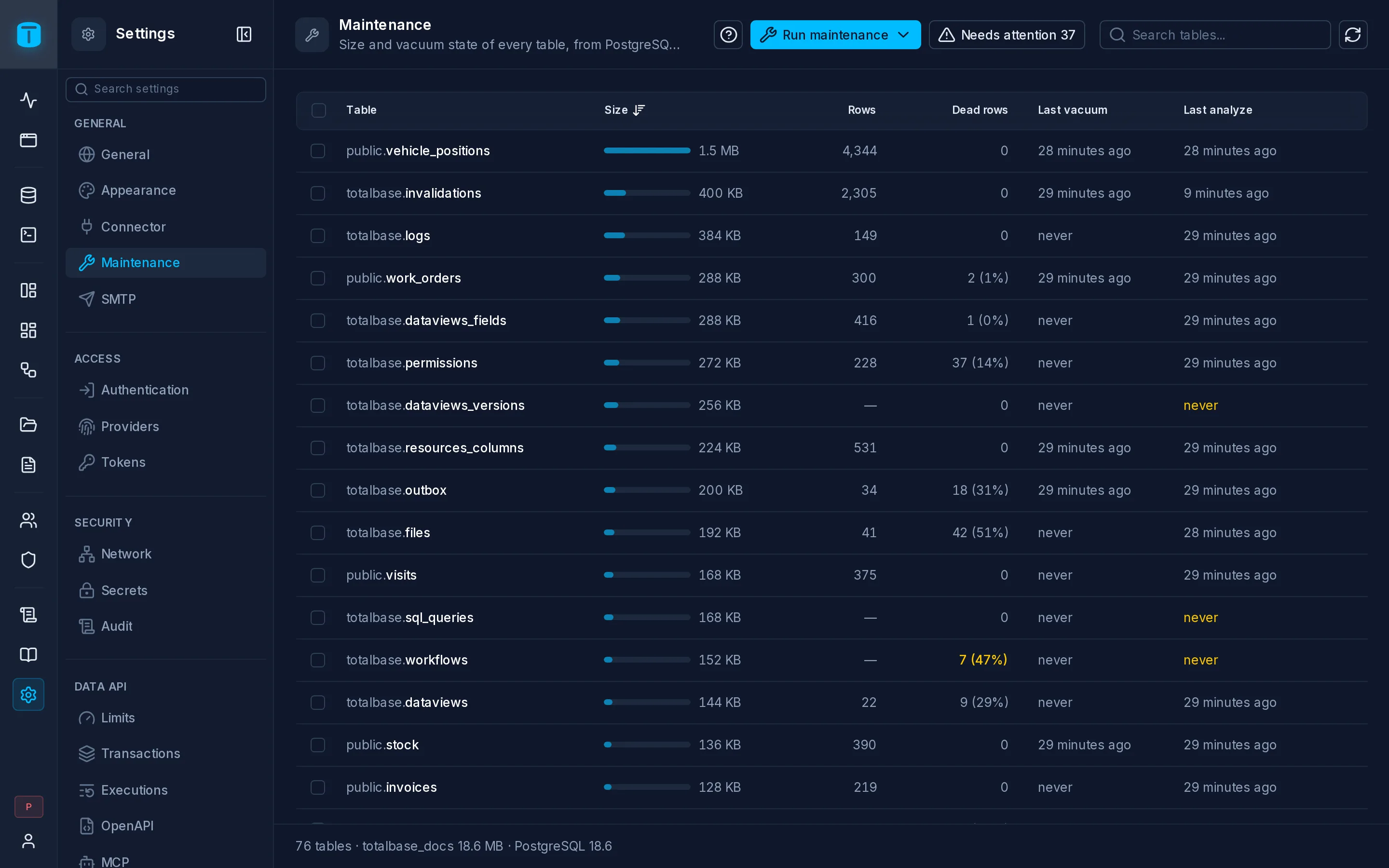Check the totalbase.files row checkbox
The height and width of the screenshot is (868, 1389).
pos(318,533)
